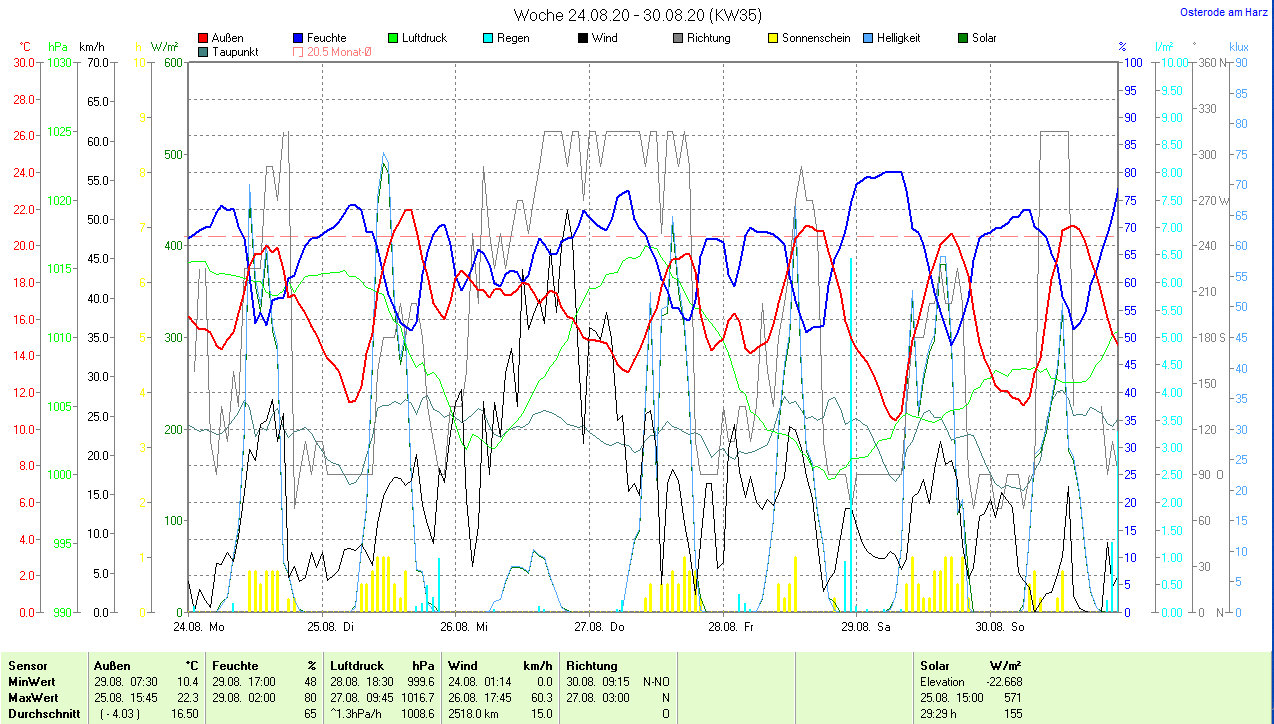Select the MaxWert row label
The width and height of the screenshot is (1274, 724).
33,697
